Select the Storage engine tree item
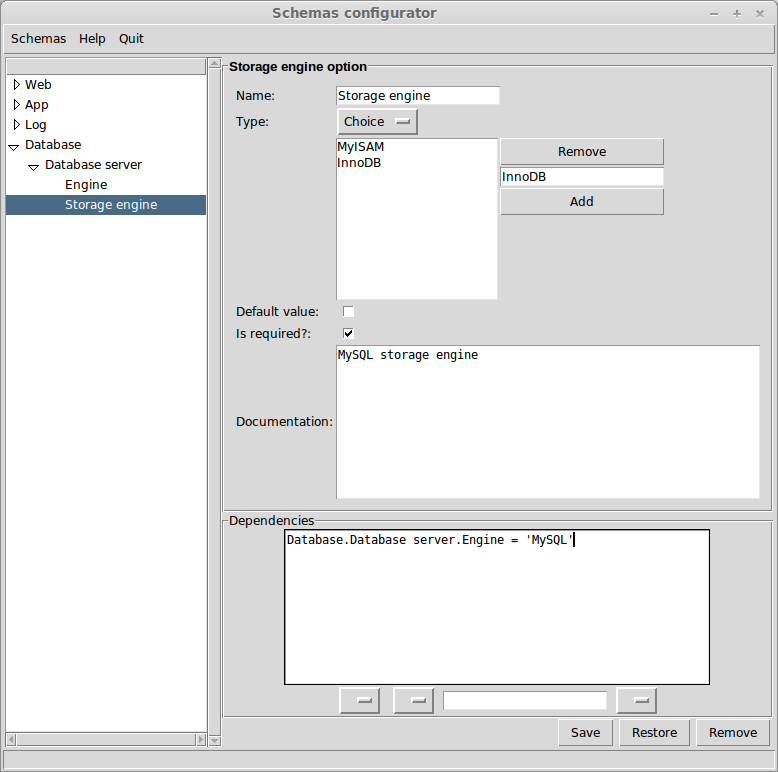Viewport: 778px width, 772px height. tap(106, 205)
